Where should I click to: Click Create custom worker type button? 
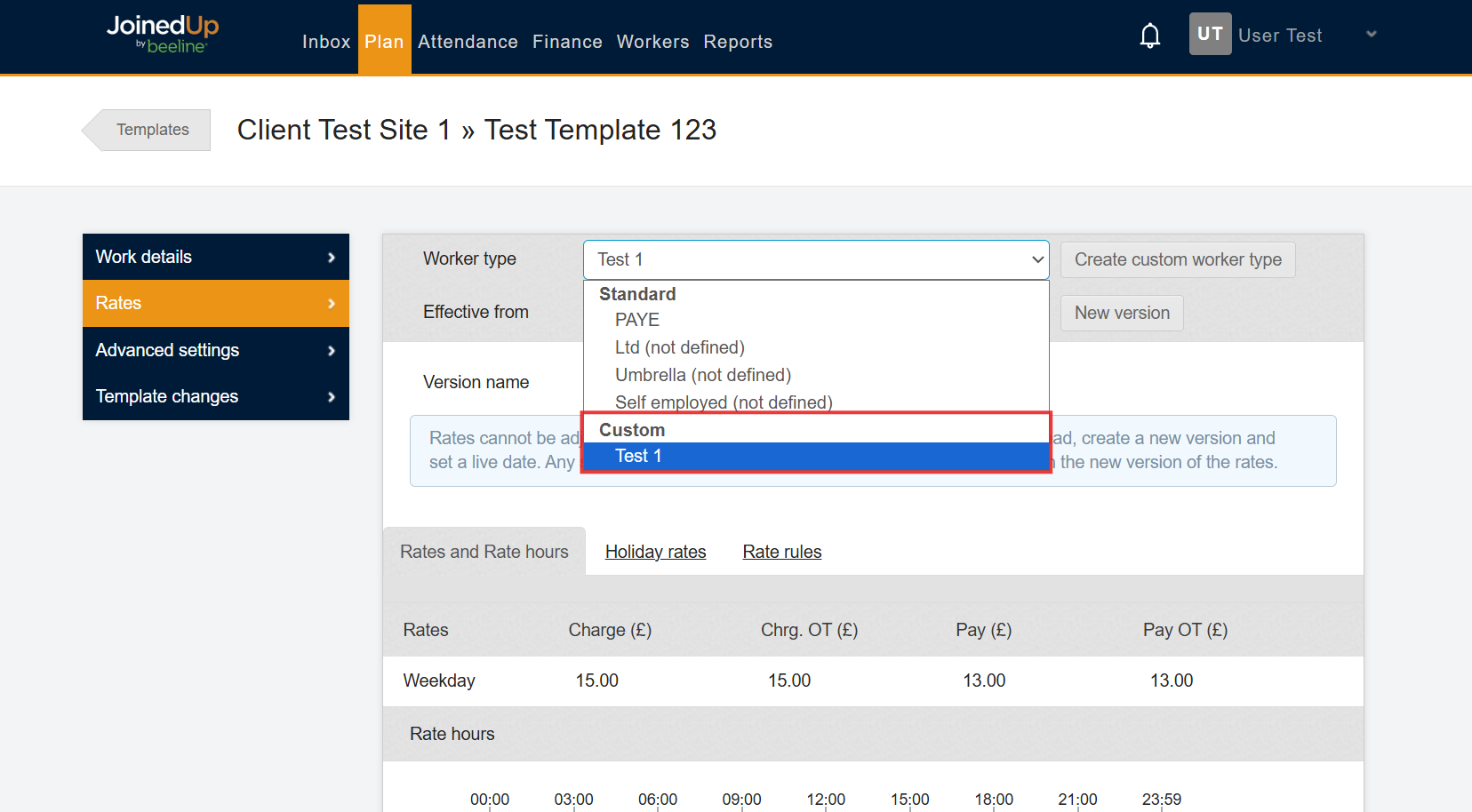click(1178, 259)
